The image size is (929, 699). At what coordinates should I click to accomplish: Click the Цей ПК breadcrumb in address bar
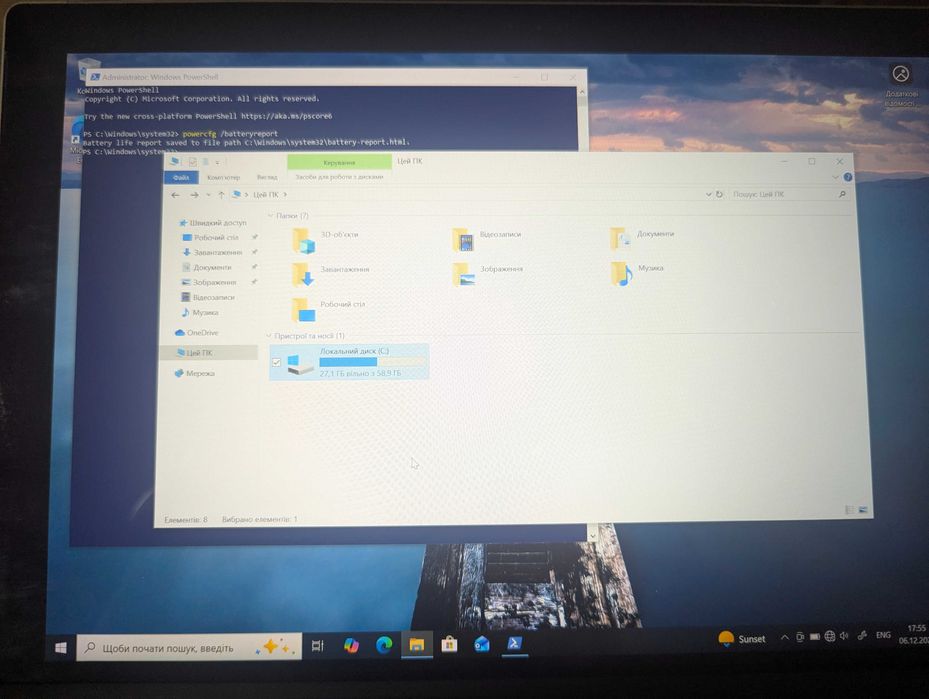(265, 194)
